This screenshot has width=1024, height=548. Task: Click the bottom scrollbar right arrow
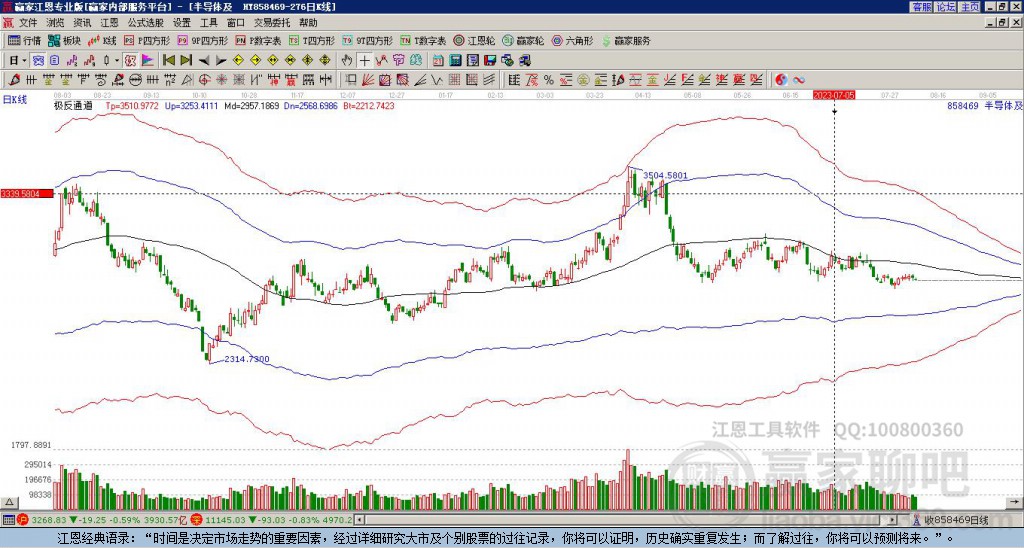893,520
